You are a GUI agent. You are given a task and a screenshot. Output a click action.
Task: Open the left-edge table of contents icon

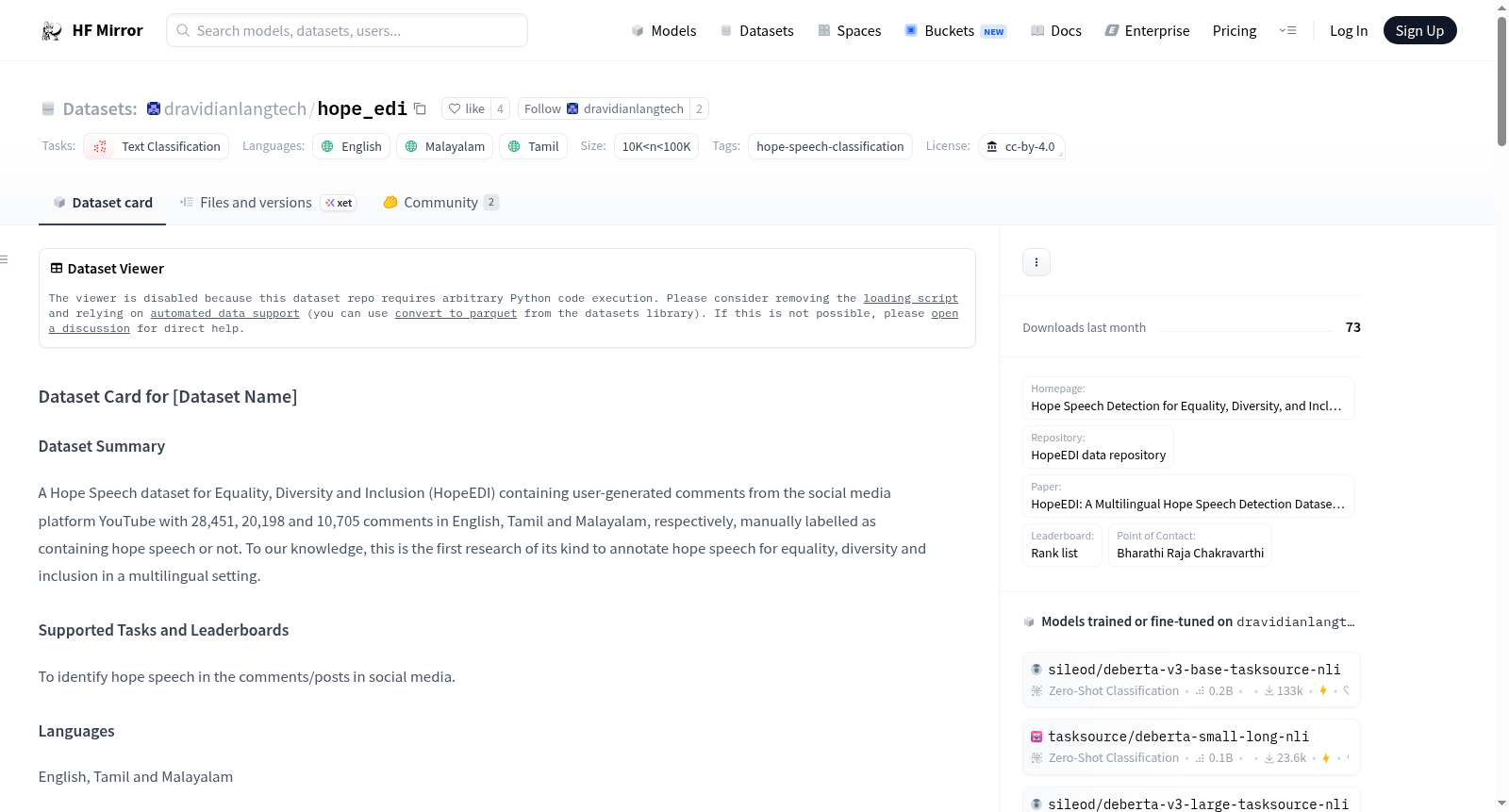(4, 259)
